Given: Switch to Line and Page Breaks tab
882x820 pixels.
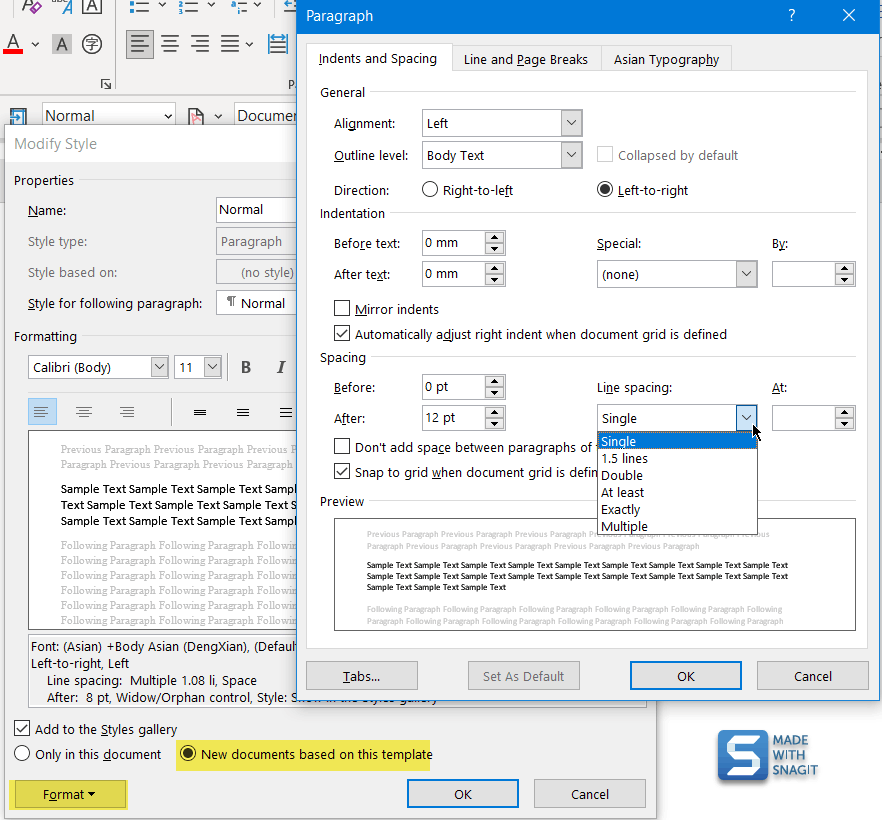Looking at the screenshot, I should click(x=525, y=59).
